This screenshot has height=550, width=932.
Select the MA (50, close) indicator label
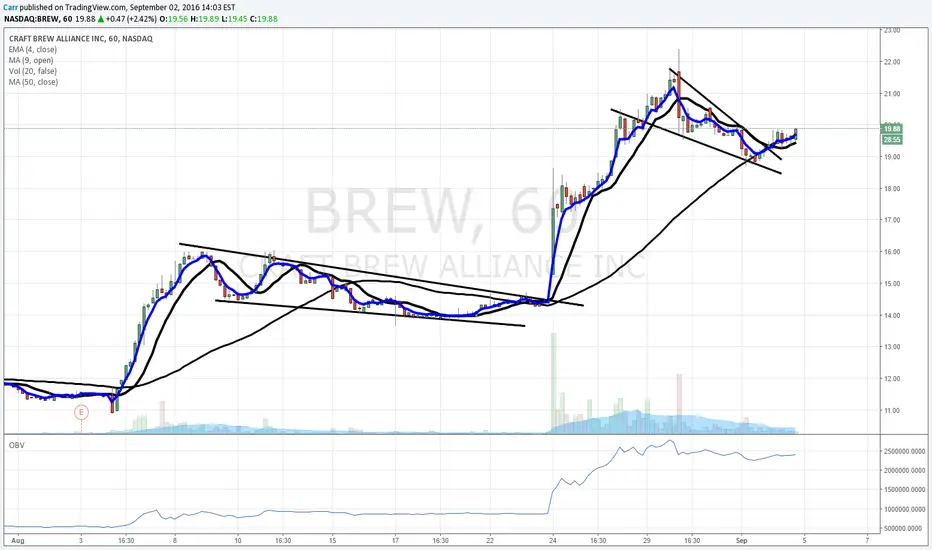click(33, 82)
